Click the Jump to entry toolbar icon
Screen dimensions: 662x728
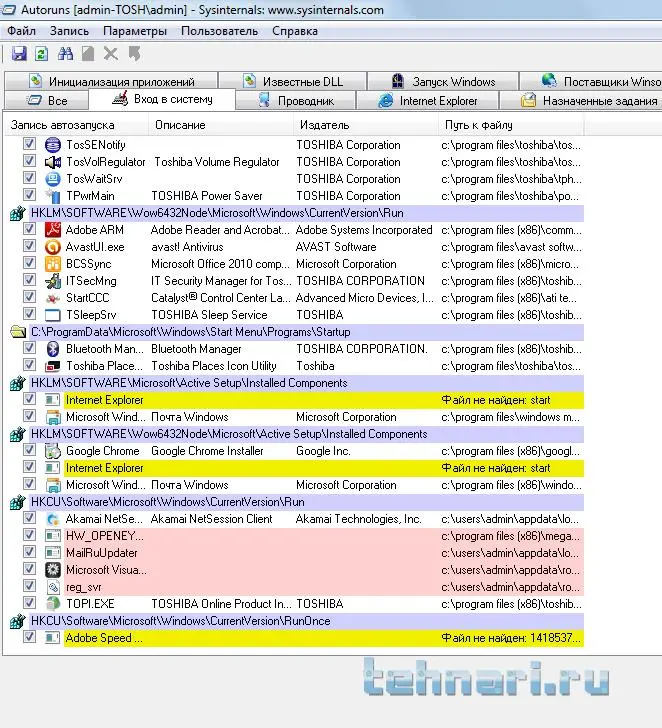click(135, 54)
